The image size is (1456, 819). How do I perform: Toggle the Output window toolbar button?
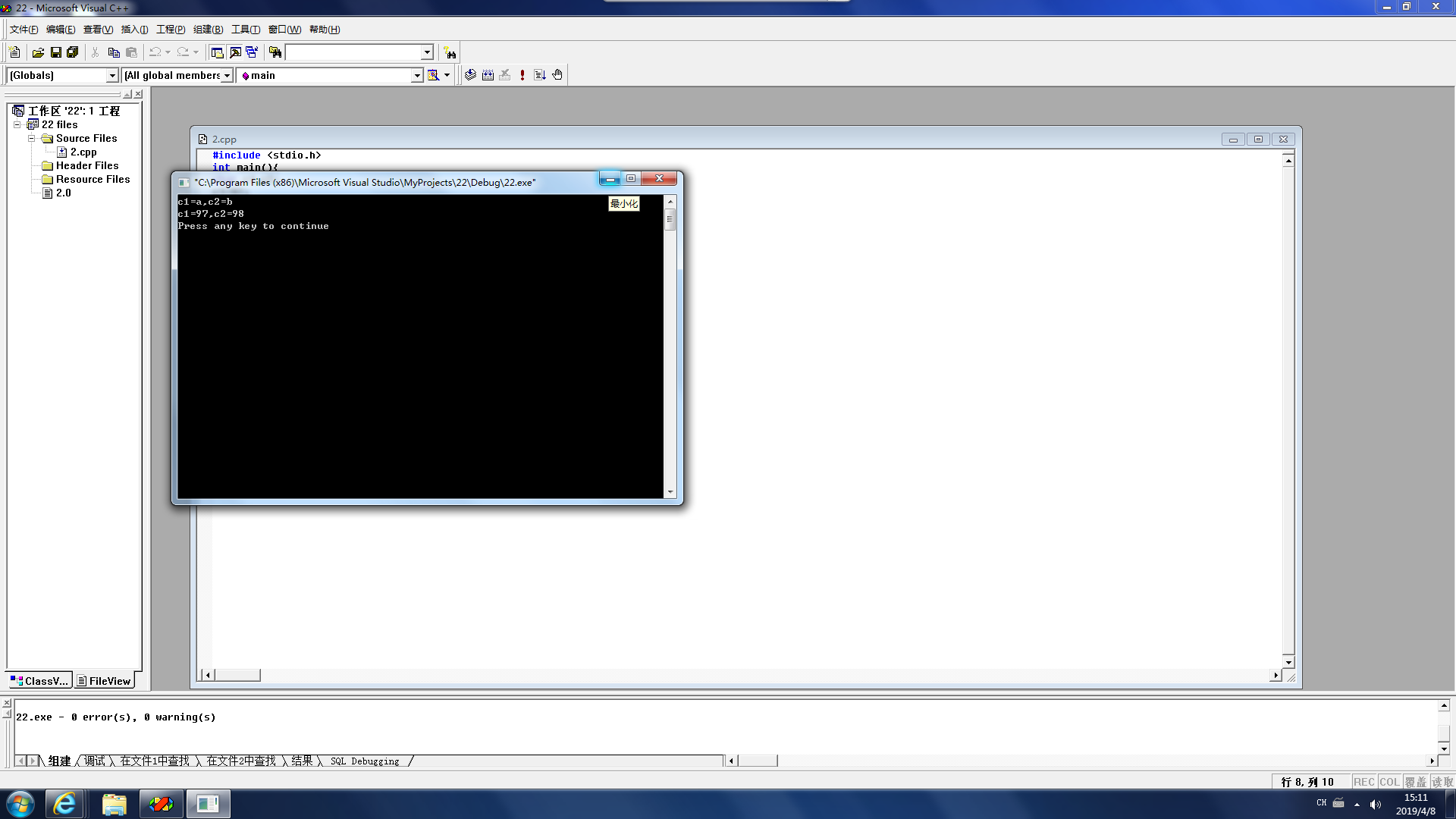235,52
